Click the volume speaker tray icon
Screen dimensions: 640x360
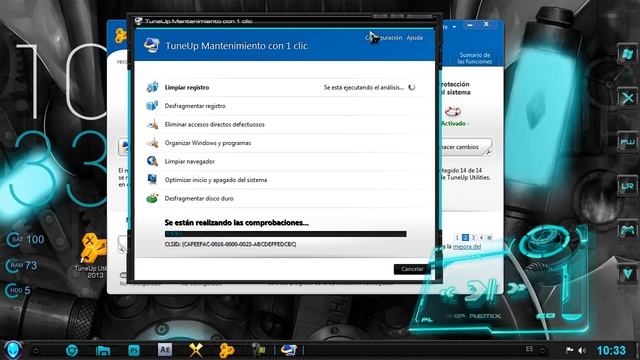(582, 351)
